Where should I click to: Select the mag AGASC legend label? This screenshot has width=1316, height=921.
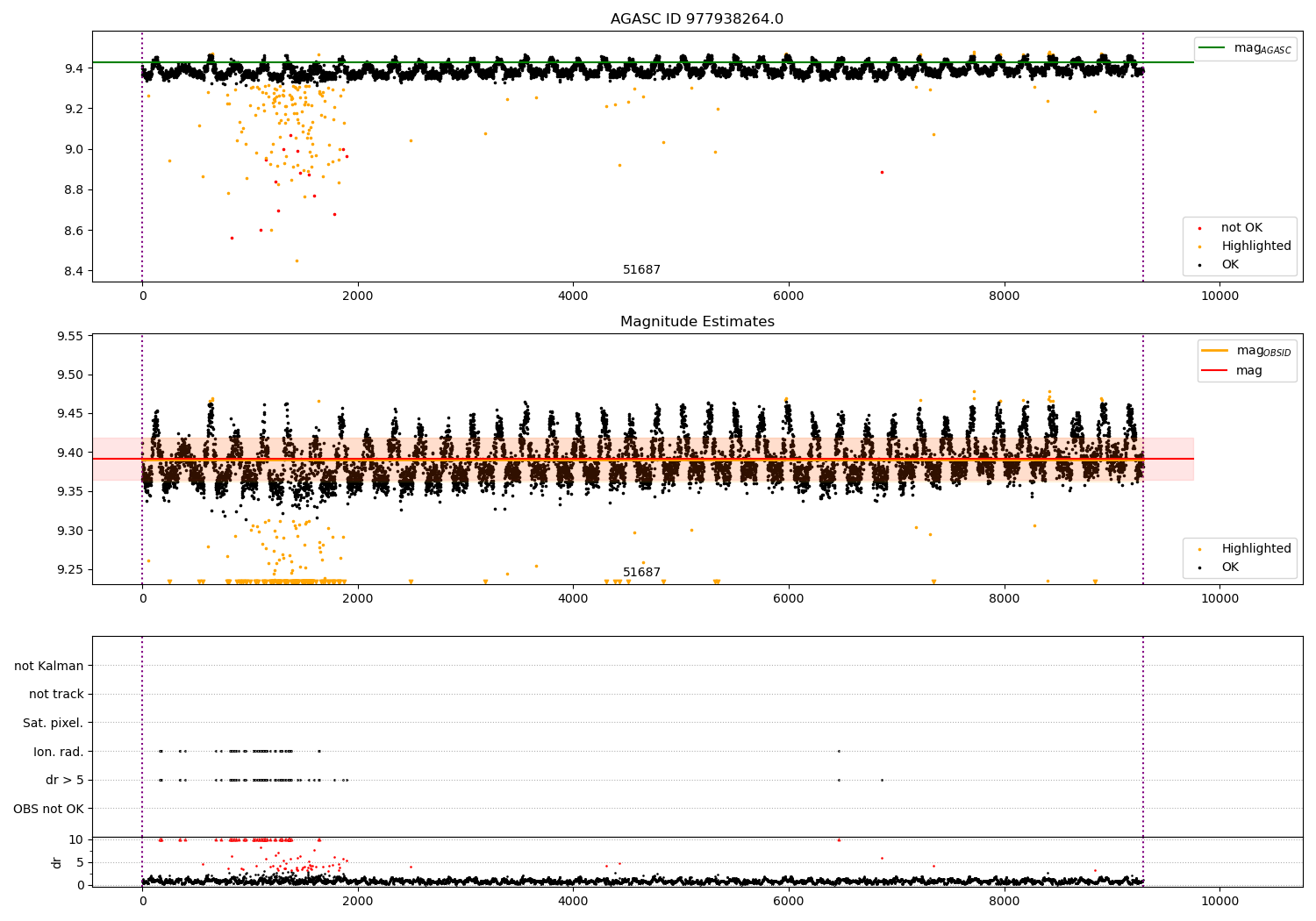(x=1262, y=48)
